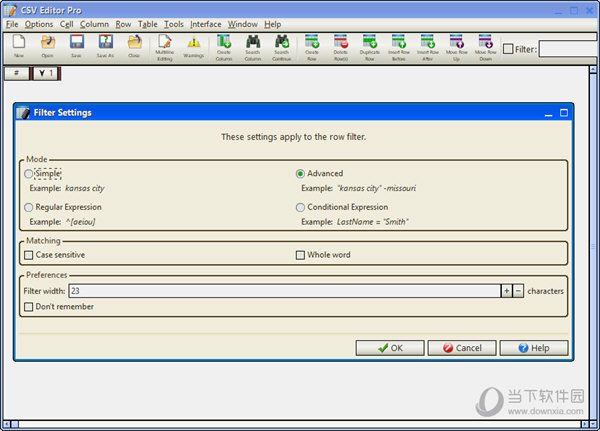The height and width of the screenshot is (431, 600).
Task: Open the Window menu
Action: pos(243,24)
